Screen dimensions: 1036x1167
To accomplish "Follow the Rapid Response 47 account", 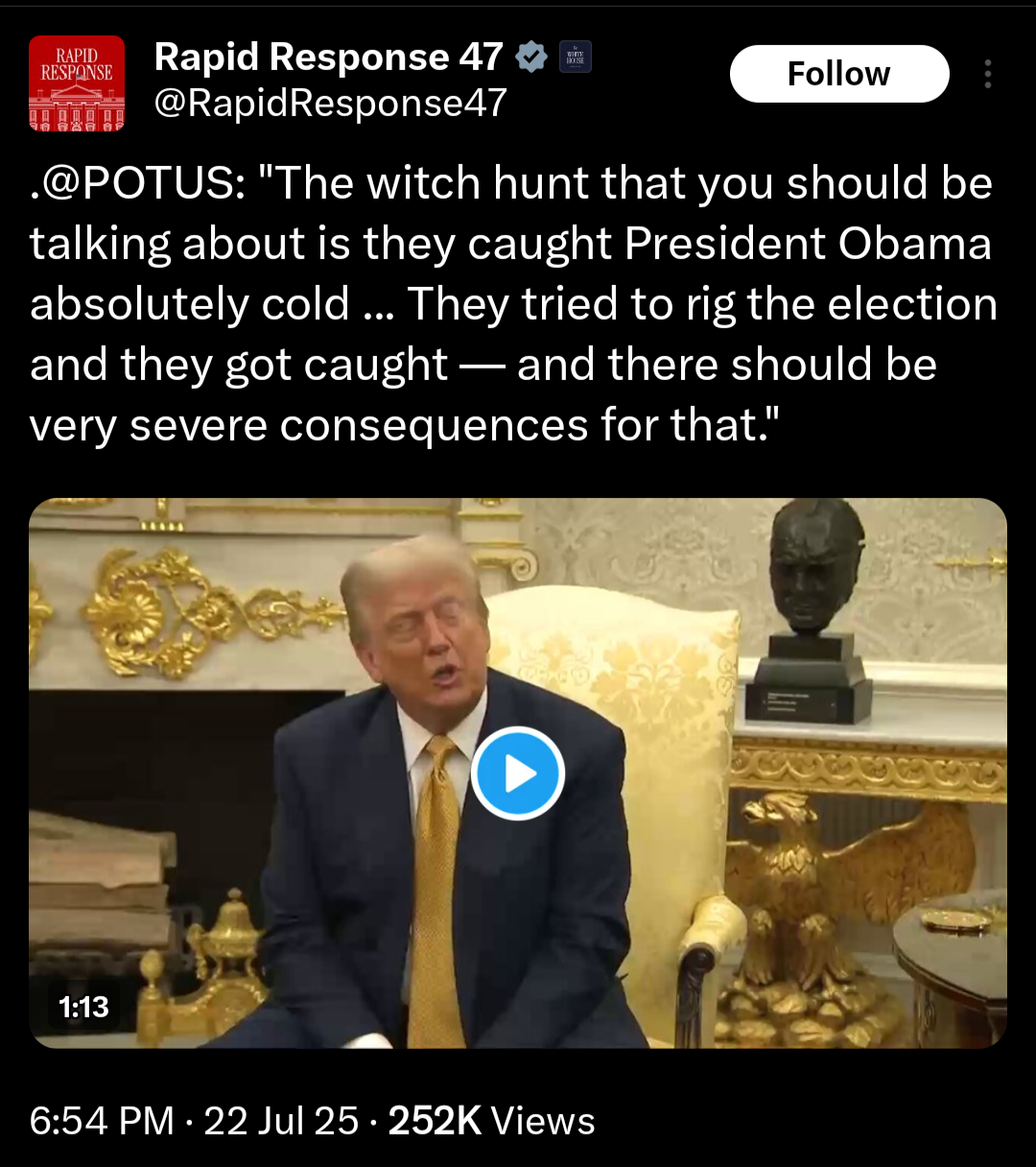I will 839,74.
